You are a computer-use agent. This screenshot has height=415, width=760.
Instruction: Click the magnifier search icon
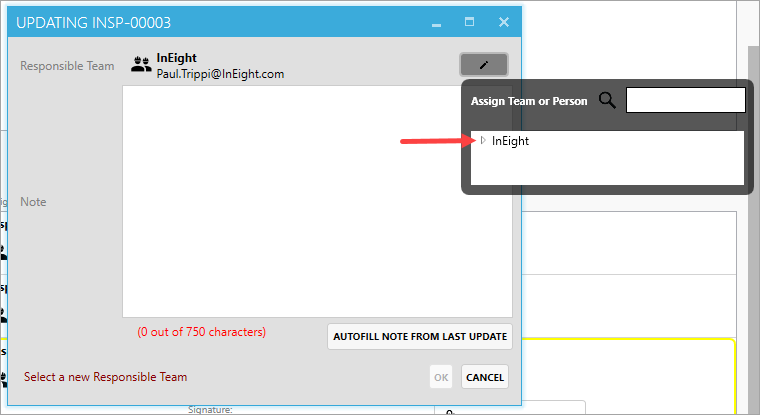(x=607, y=100)
